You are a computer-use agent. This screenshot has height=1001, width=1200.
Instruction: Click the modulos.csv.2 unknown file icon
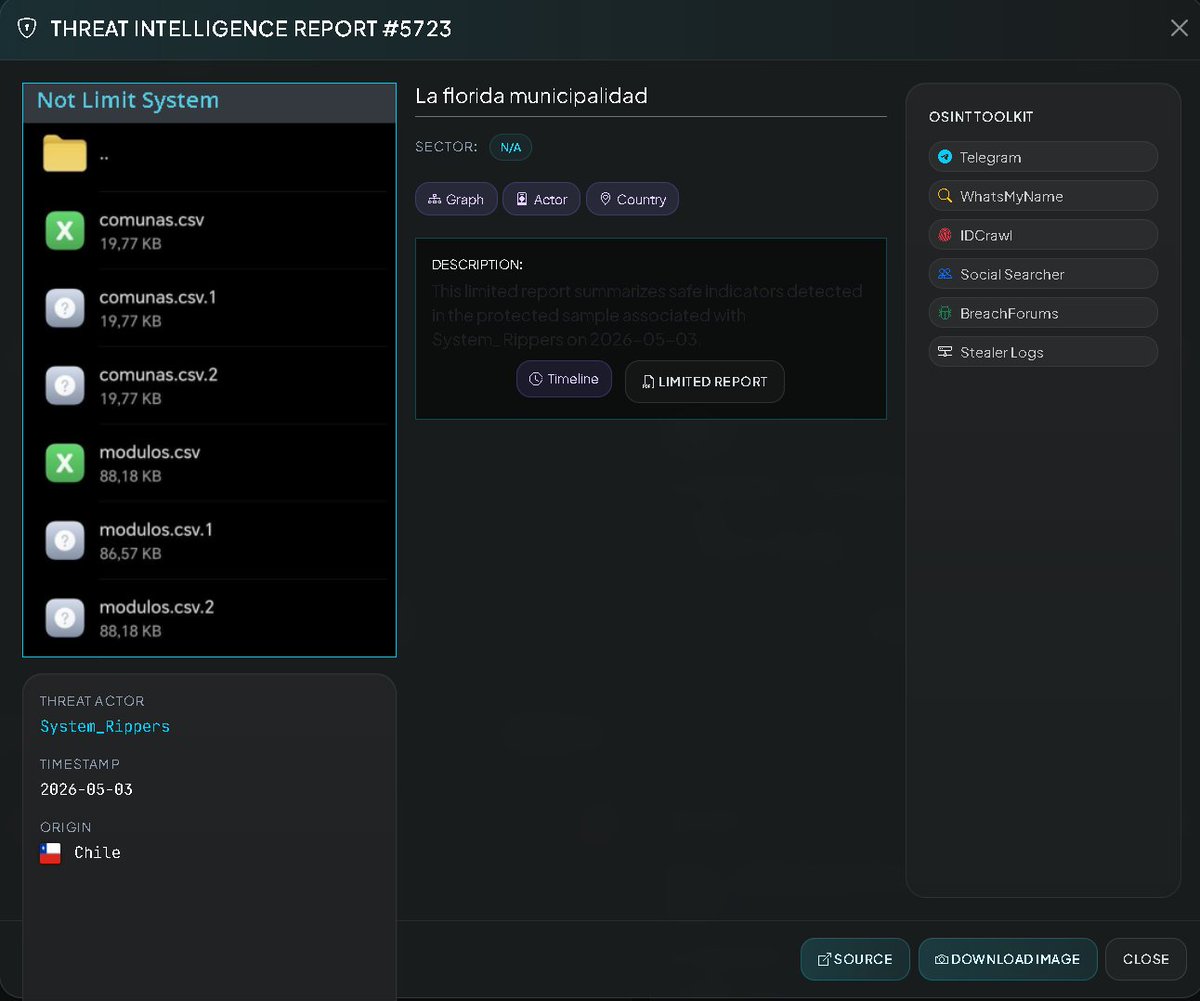[x=65, y=618]
